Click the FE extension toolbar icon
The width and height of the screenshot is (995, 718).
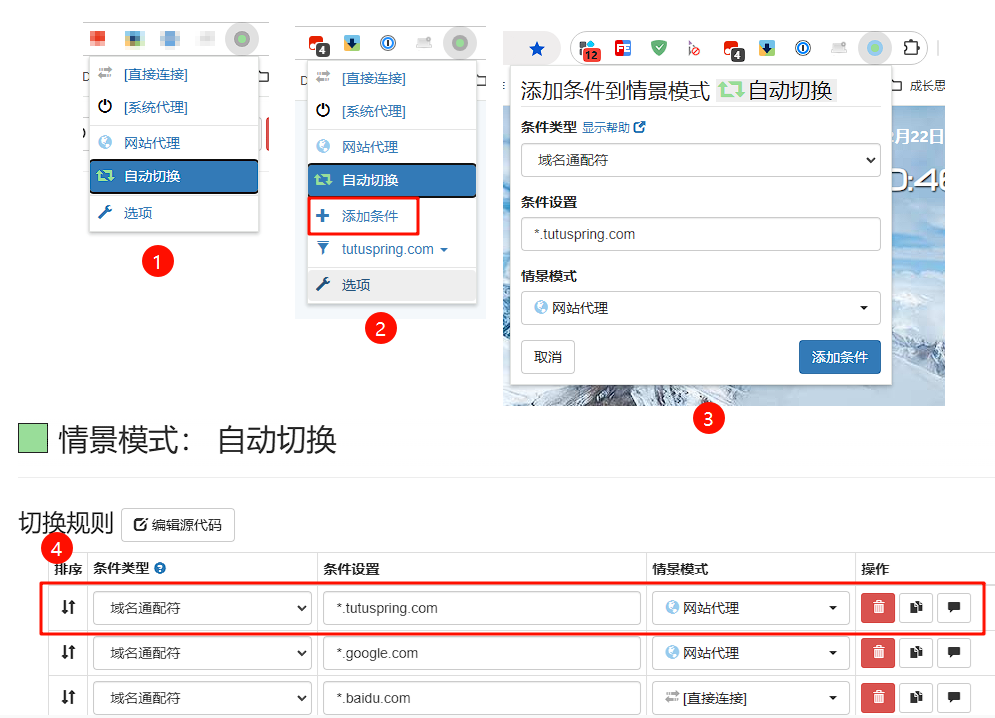[622, 47]
